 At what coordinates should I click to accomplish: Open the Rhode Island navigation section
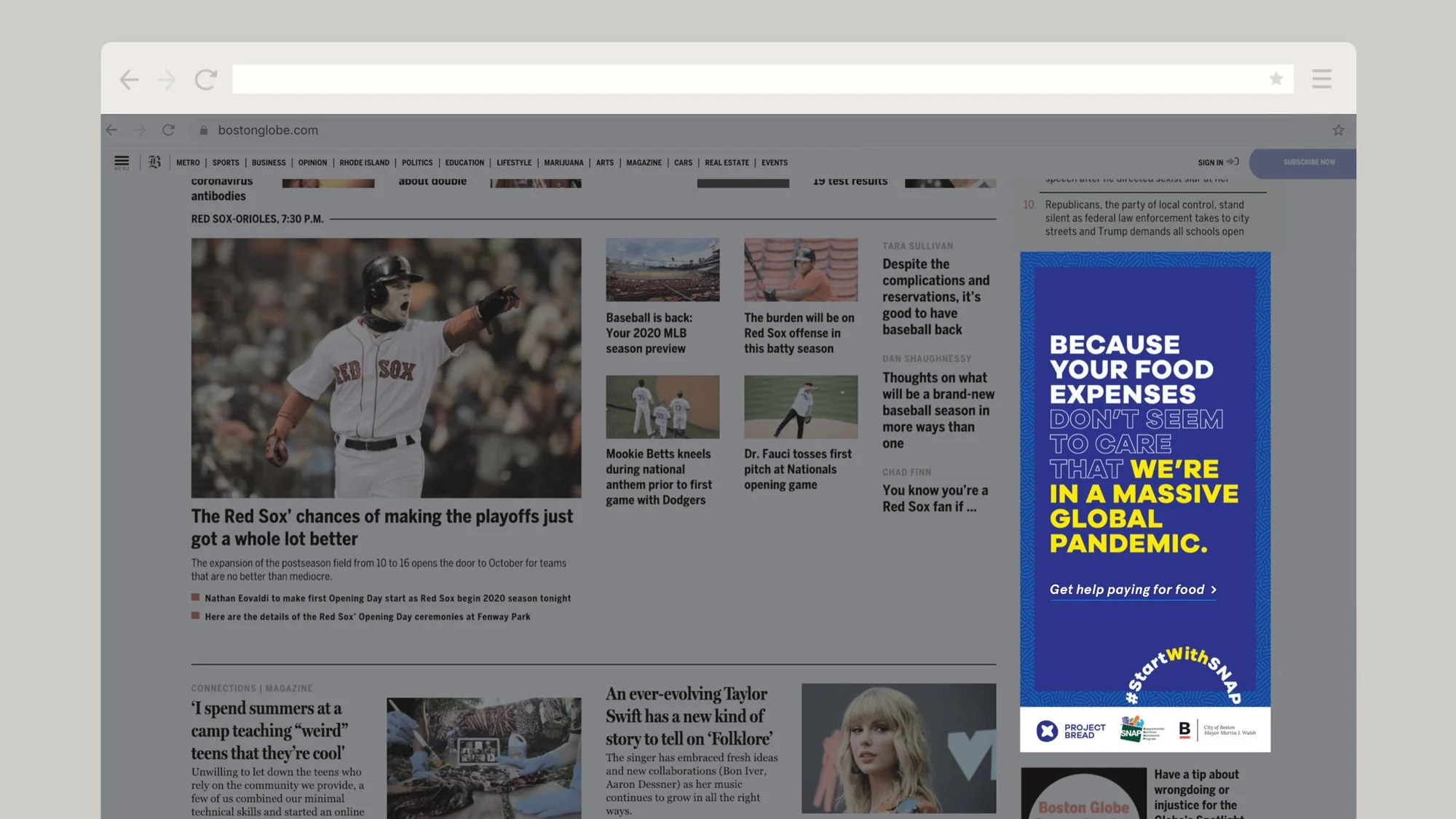[x=364, y=163]
